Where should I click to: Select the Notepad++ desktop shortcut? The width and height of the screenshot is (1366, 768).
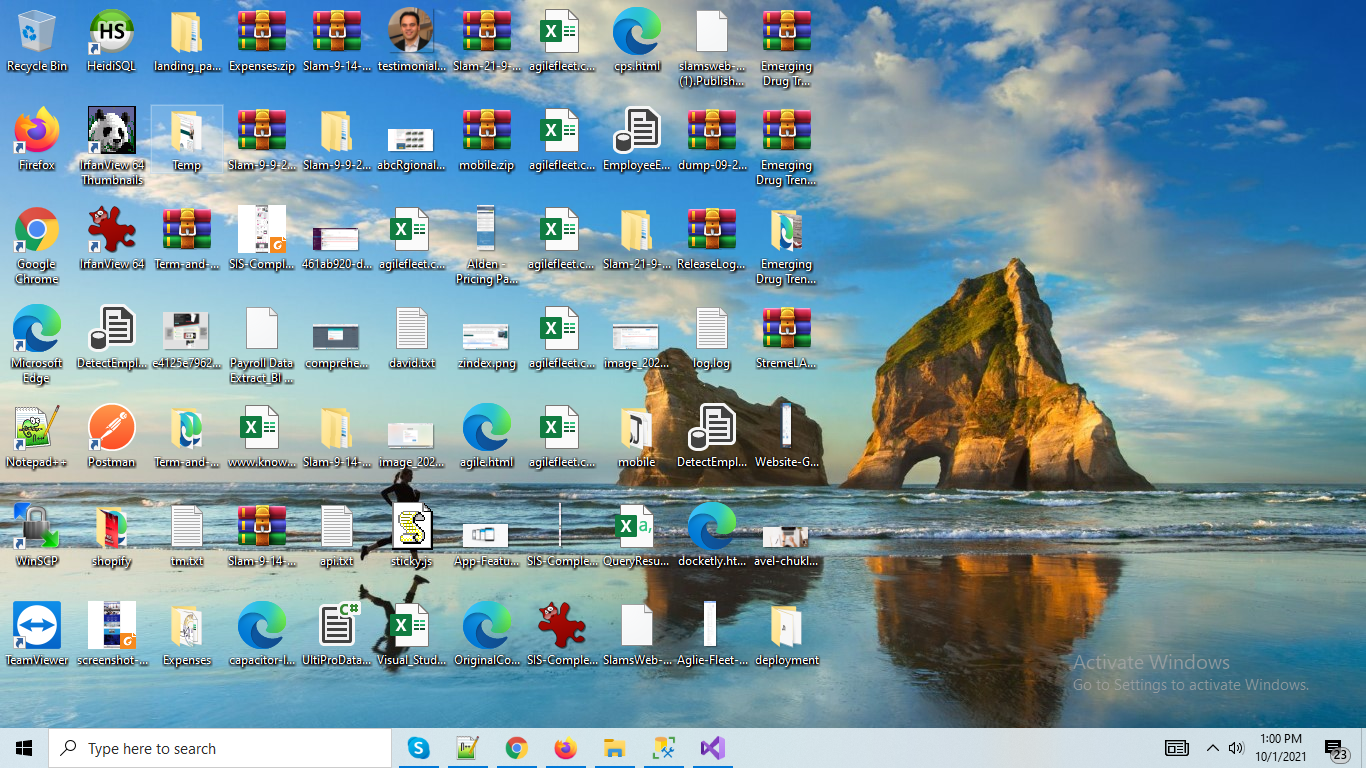(37, 428)
